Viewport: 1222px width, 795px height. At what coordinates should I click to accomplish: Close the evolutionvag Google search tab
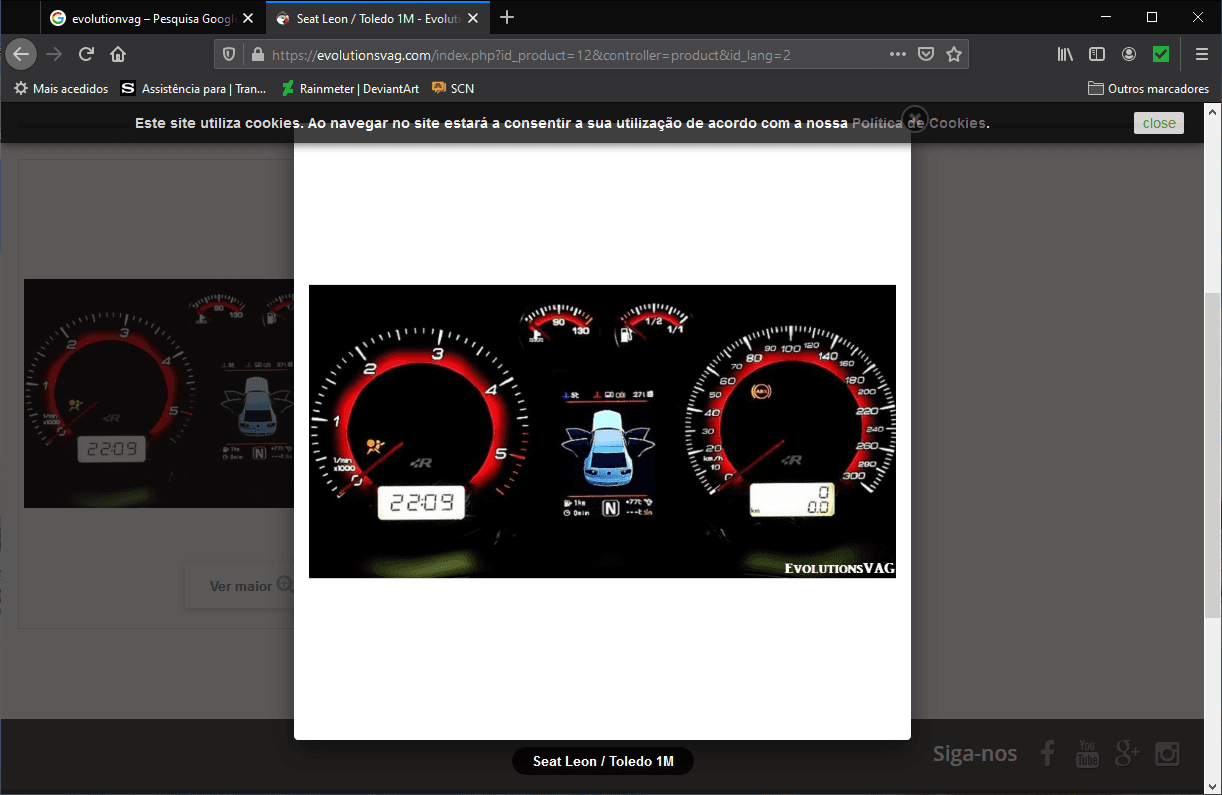(248, 18)
